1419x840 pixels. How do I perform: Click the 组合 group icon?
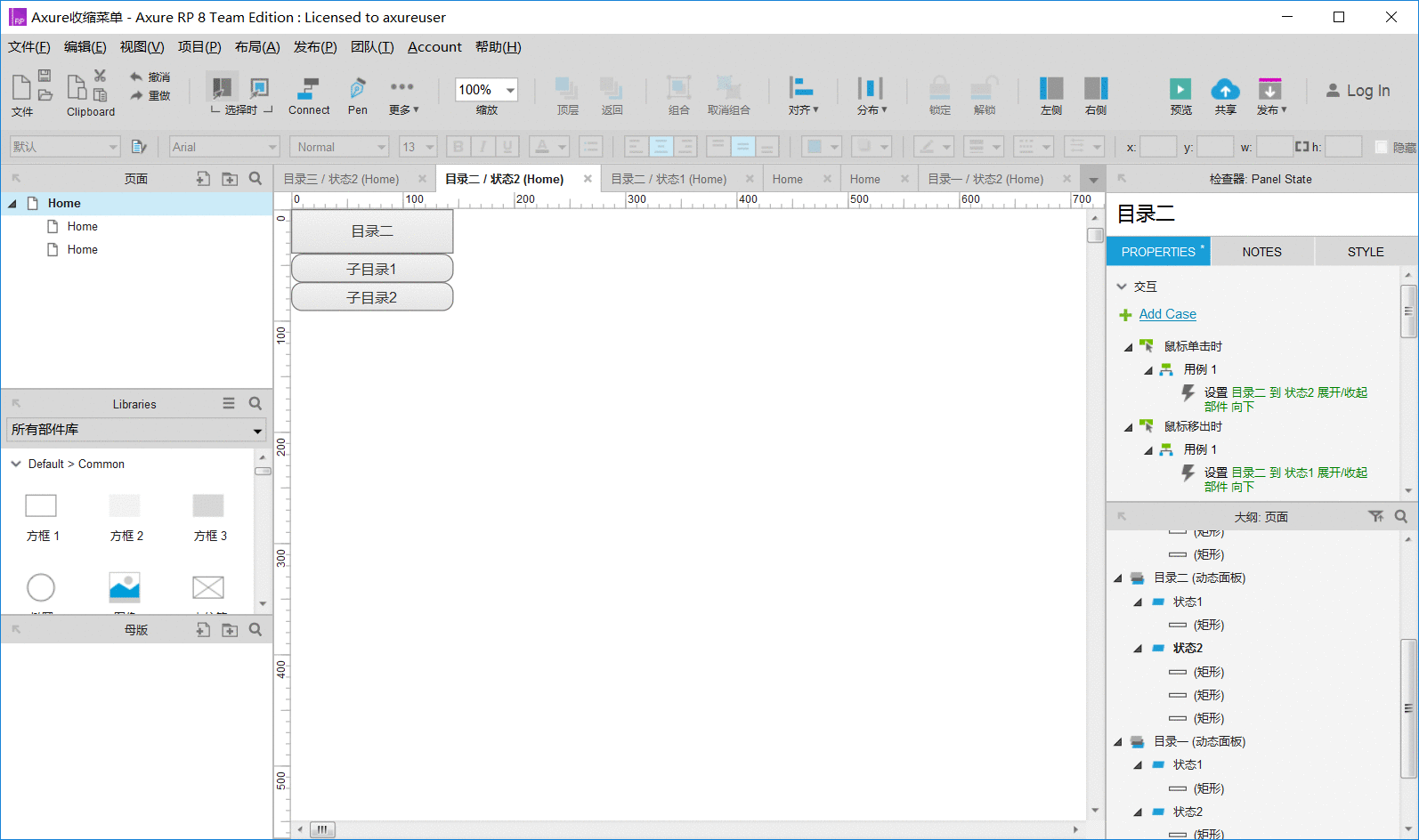pos(679,87)
